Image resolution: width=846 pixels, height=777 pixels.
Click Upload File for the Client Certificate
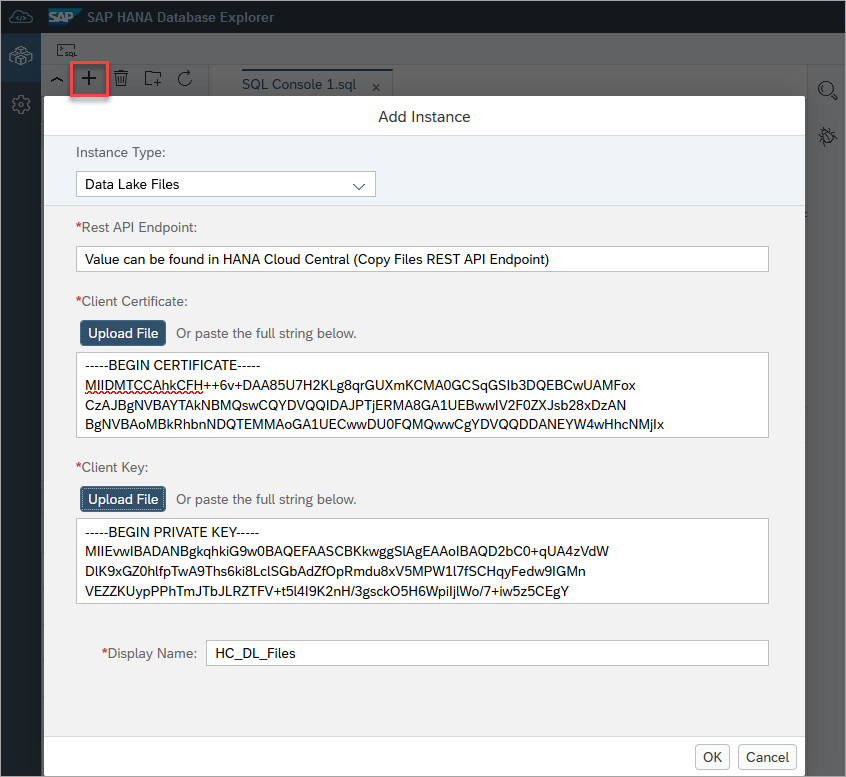123,333
